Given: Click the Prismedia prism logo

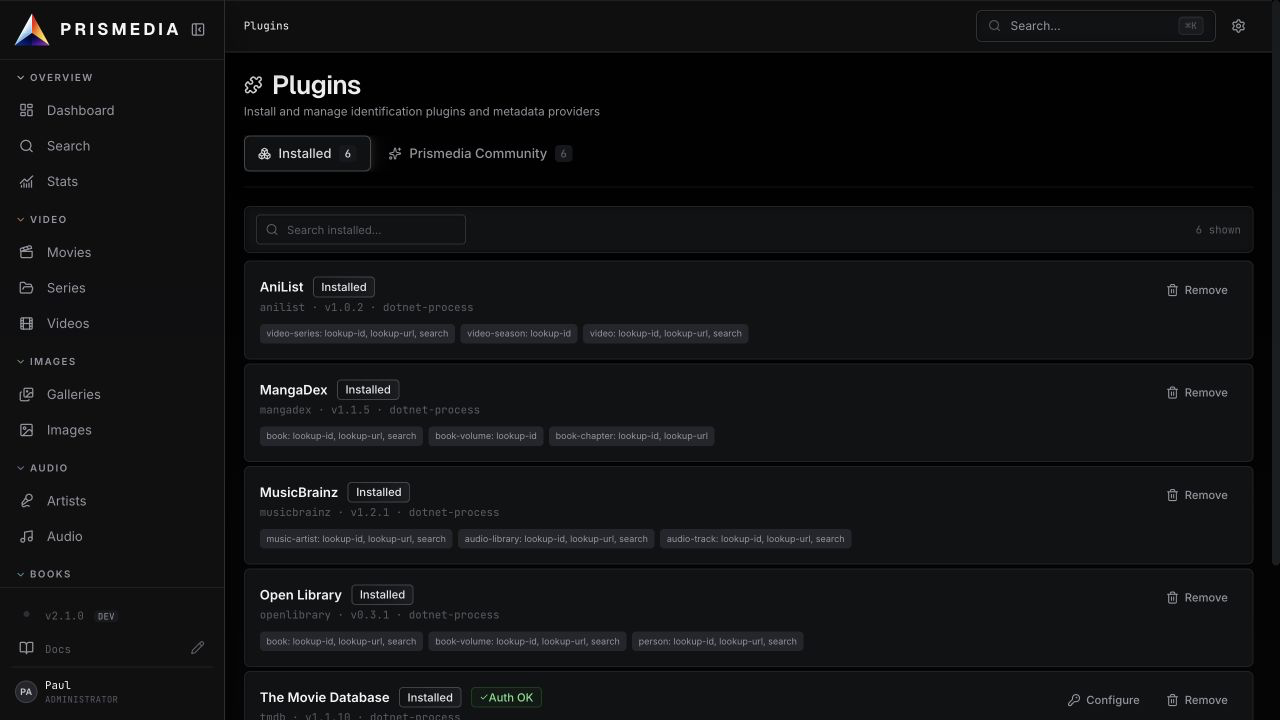Looking at the screenshot, I should point(32,30).
